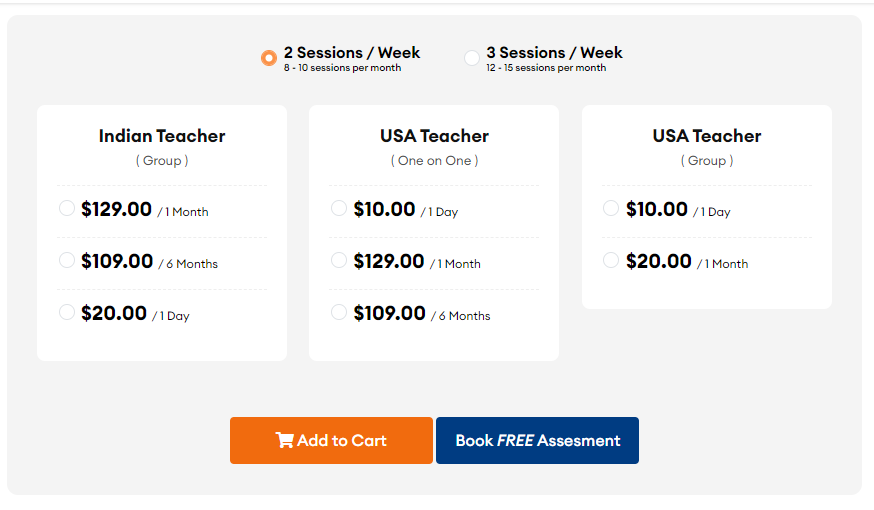
Task: Select USA One on One $10.00 day radio
Action: pos(339,208)
